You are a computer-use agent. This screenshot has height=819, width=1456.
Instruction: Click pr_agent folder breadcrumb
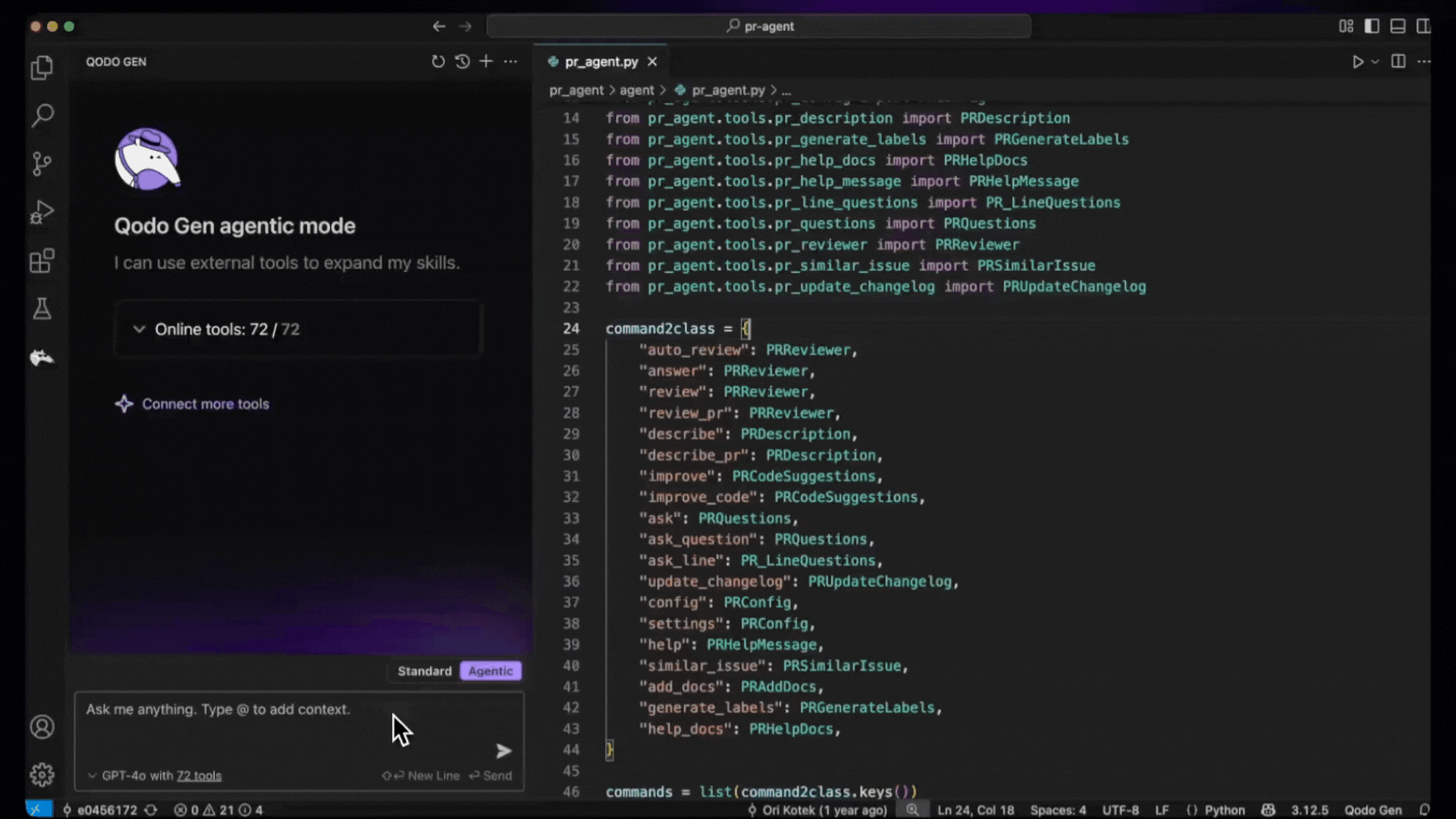[576, 90]
